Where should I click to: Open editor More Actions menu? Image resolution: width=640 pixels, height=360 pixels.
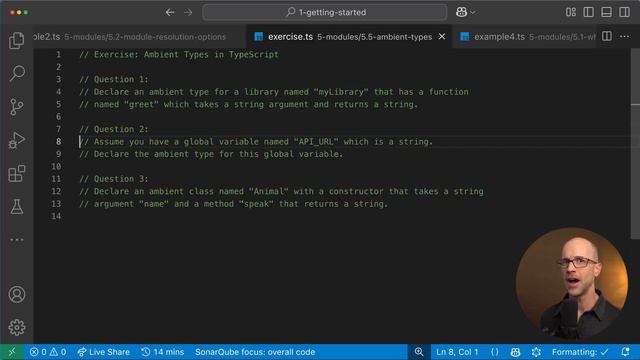[624, 36]
